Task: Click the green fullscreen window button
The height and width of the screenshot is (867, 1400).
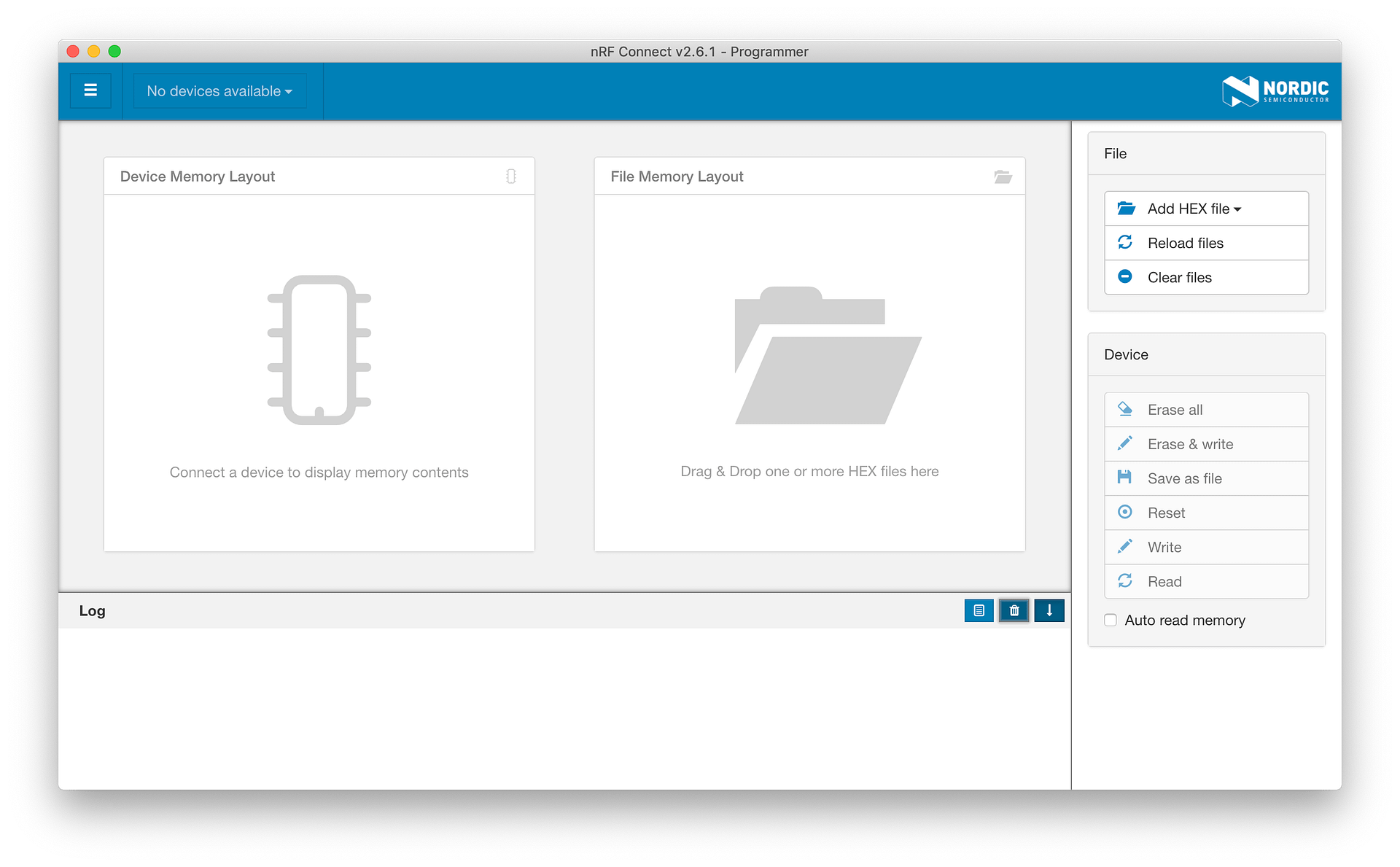Action: coord(114,51)
